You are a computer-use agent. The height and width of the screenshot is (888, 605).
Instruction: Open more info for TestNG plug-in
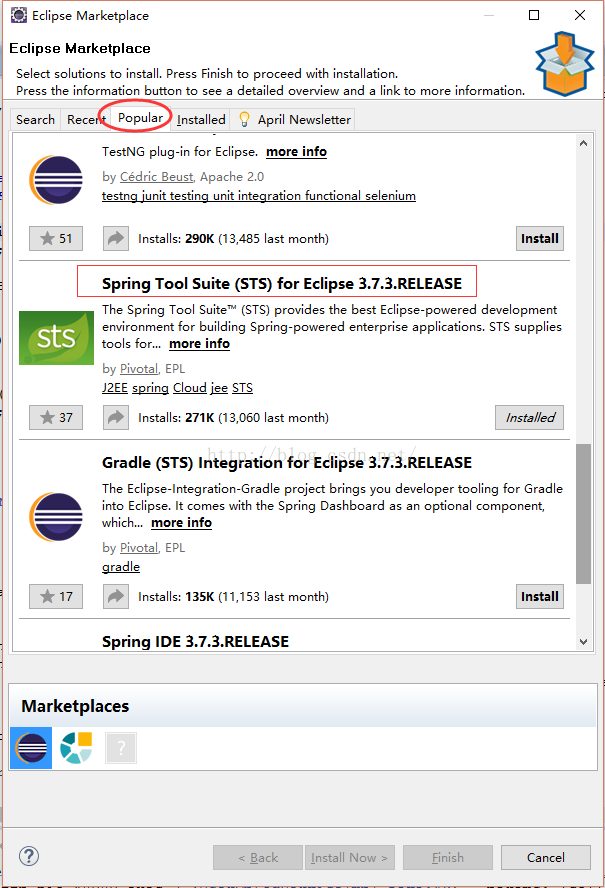[296, 152]
